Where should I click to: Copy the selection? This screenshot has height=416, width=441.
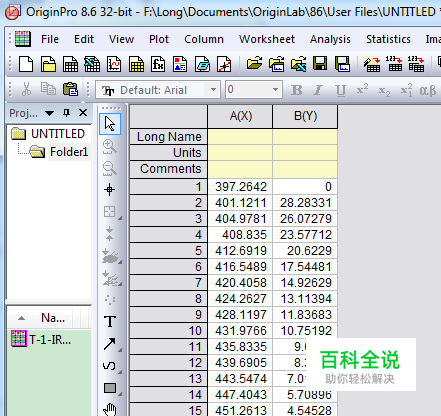tap(48, 89)
